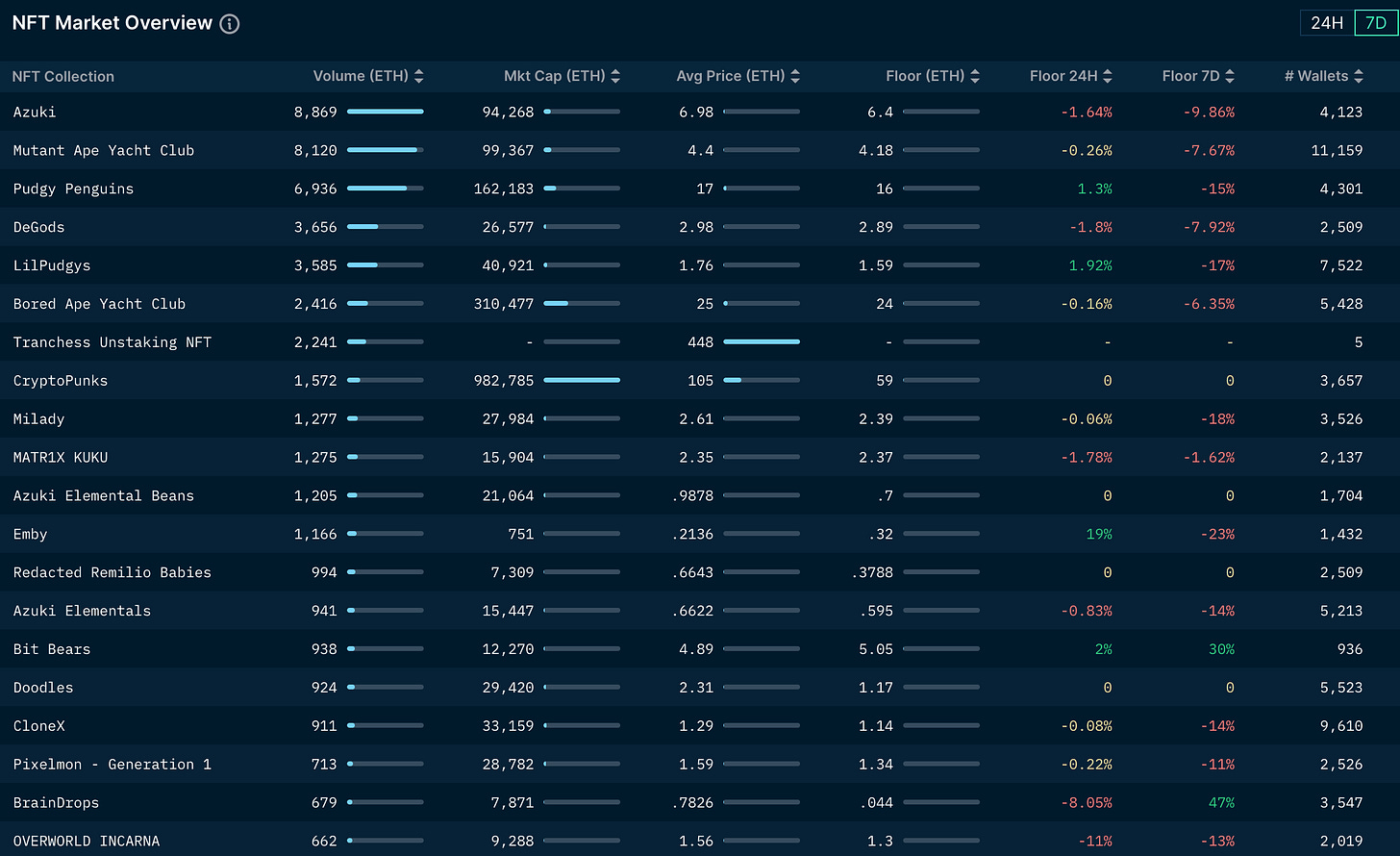
Task: Open the Azuki collection row
Action: click(x=700, y=112)
